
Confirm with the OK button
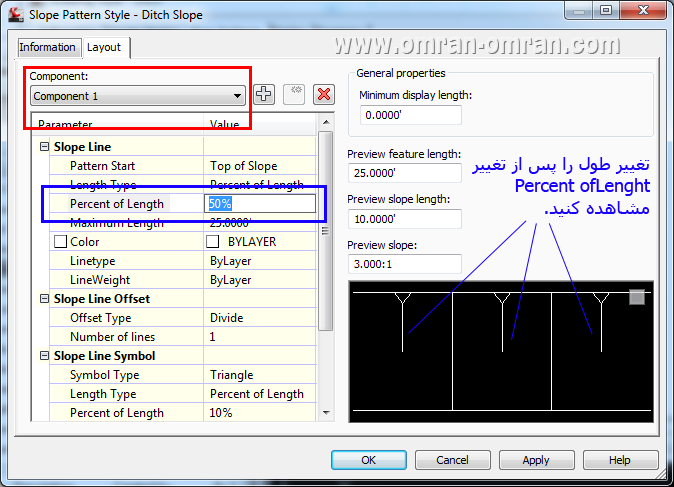(369, 460)
